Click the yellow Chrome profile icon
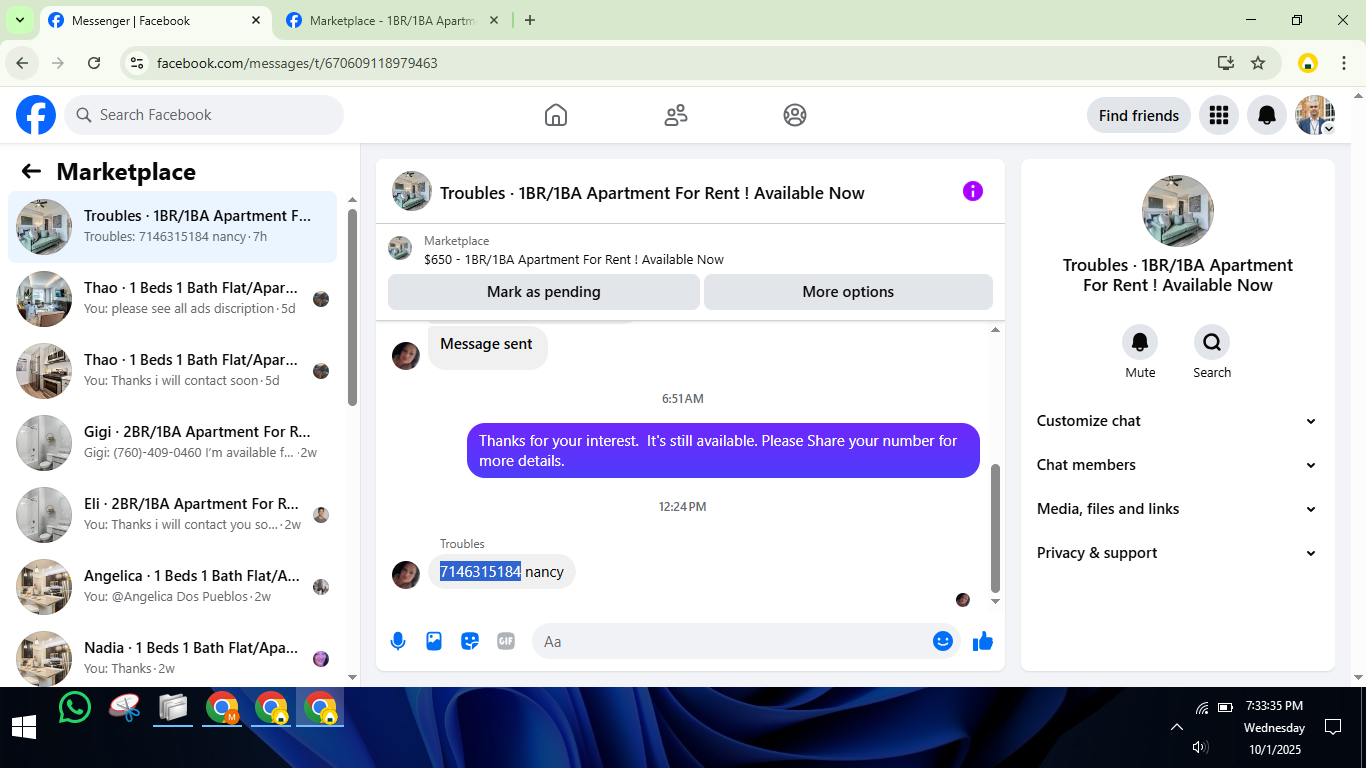 pos(1308,63)
